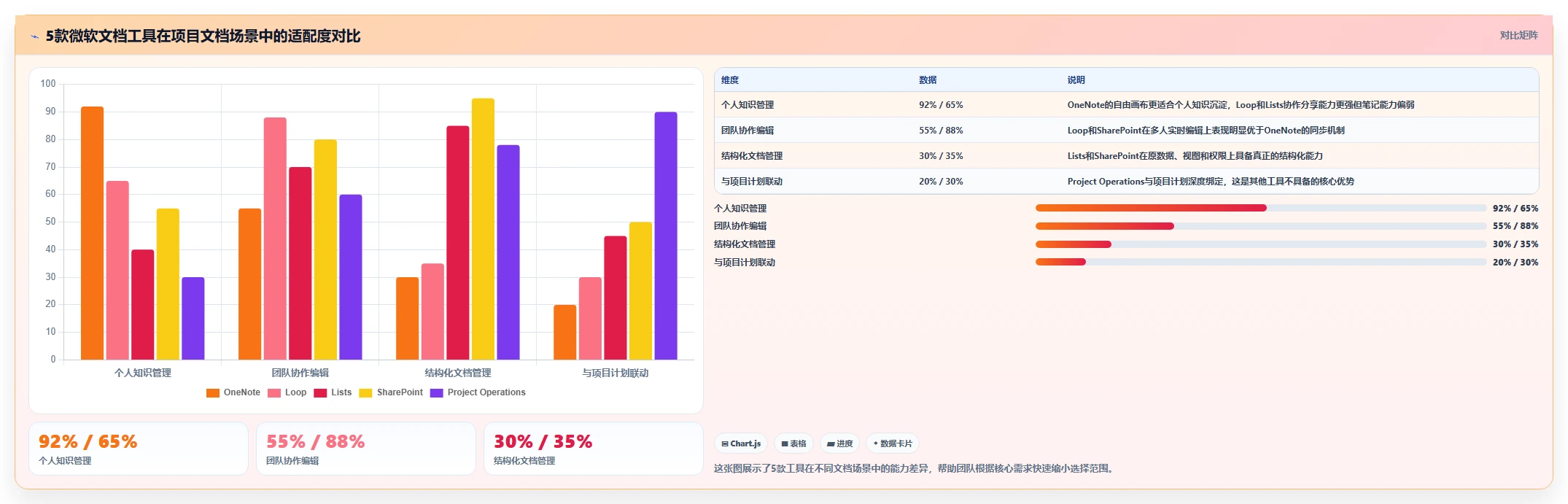Image resolution: width=1568 pixels, height=504 pixels.
Task: Click the description starting 'Loop和SharePoint在多人'
Action: point(1206,131)
